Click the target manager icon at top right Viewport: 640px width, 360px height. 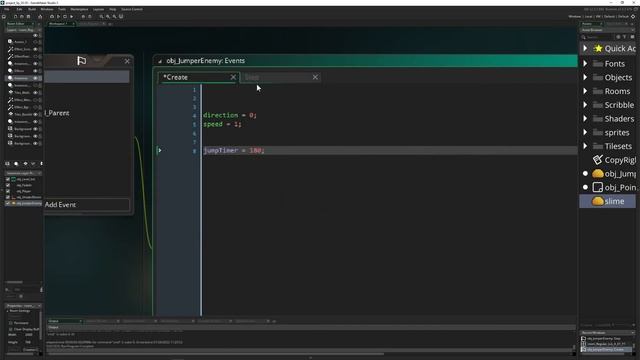pyautogui.click(x=633, y=16)
